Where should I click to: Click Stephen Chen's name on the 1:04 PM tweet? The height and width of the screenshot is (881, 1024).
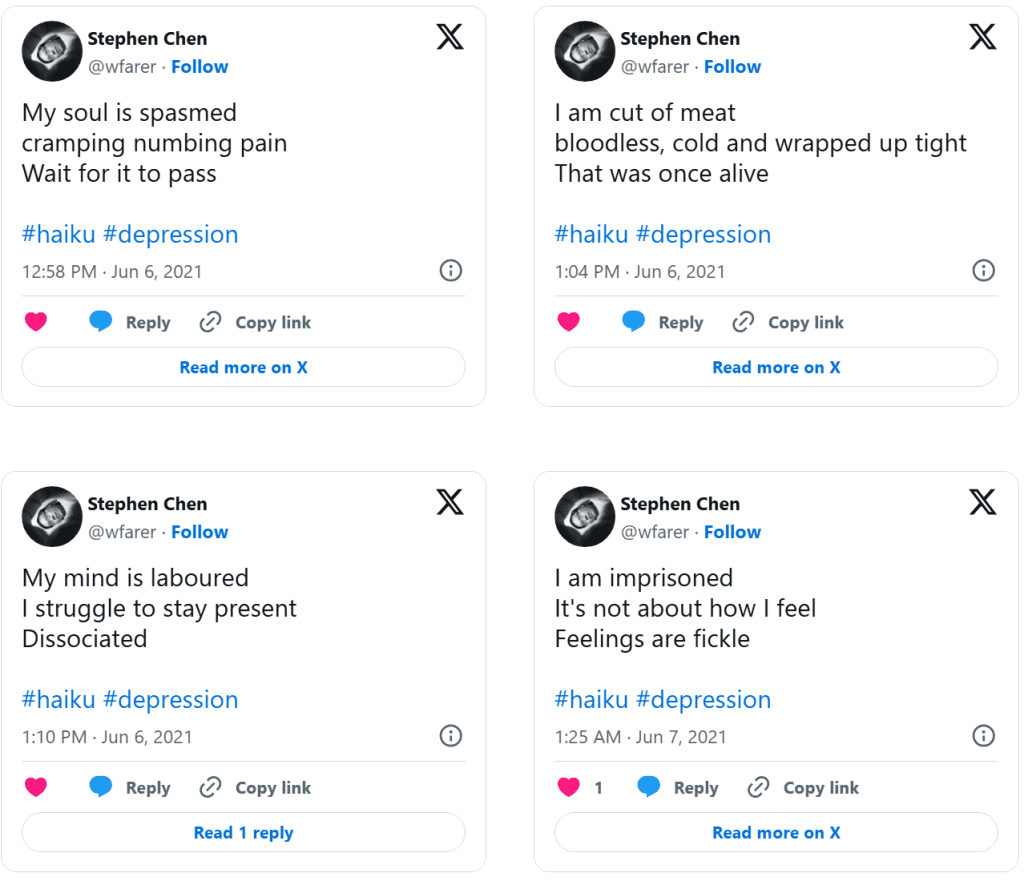click(x=680, y=39)
